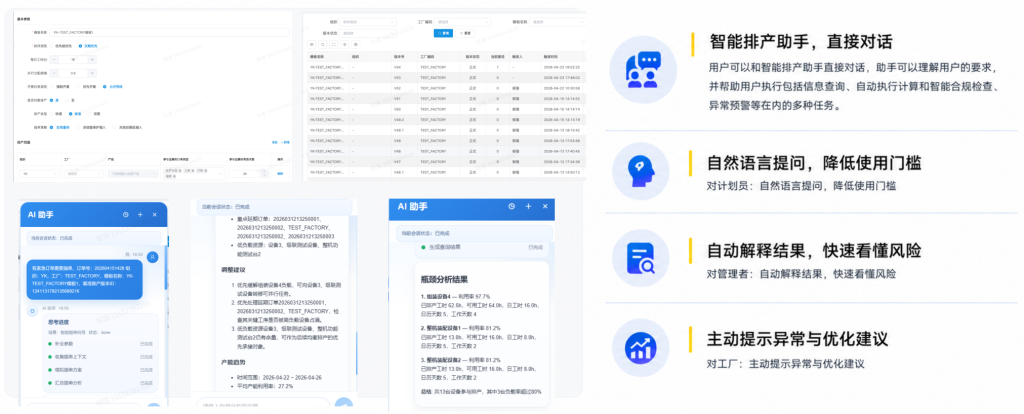Click the 生成查询结果 step in right panel
Image resolution: width=1024 pixels, height=414 pixels.
pos(444,247)
